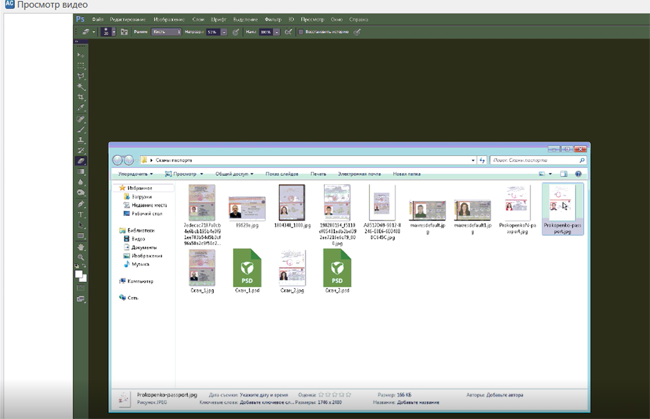Select the Gradient tool
The height and width of the screenshot is (419, 650).
(x=80, y=172)
